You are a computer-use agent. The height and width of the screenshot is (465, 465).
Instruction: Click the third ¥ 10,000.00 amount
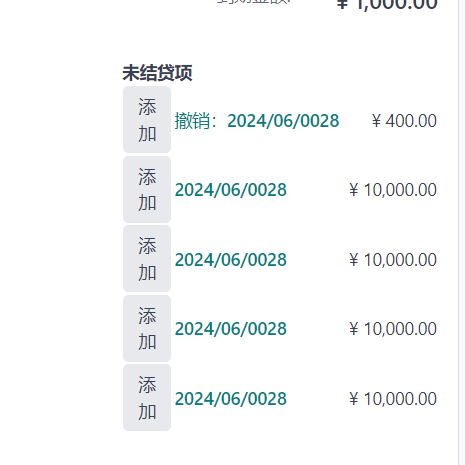(393, 329)
